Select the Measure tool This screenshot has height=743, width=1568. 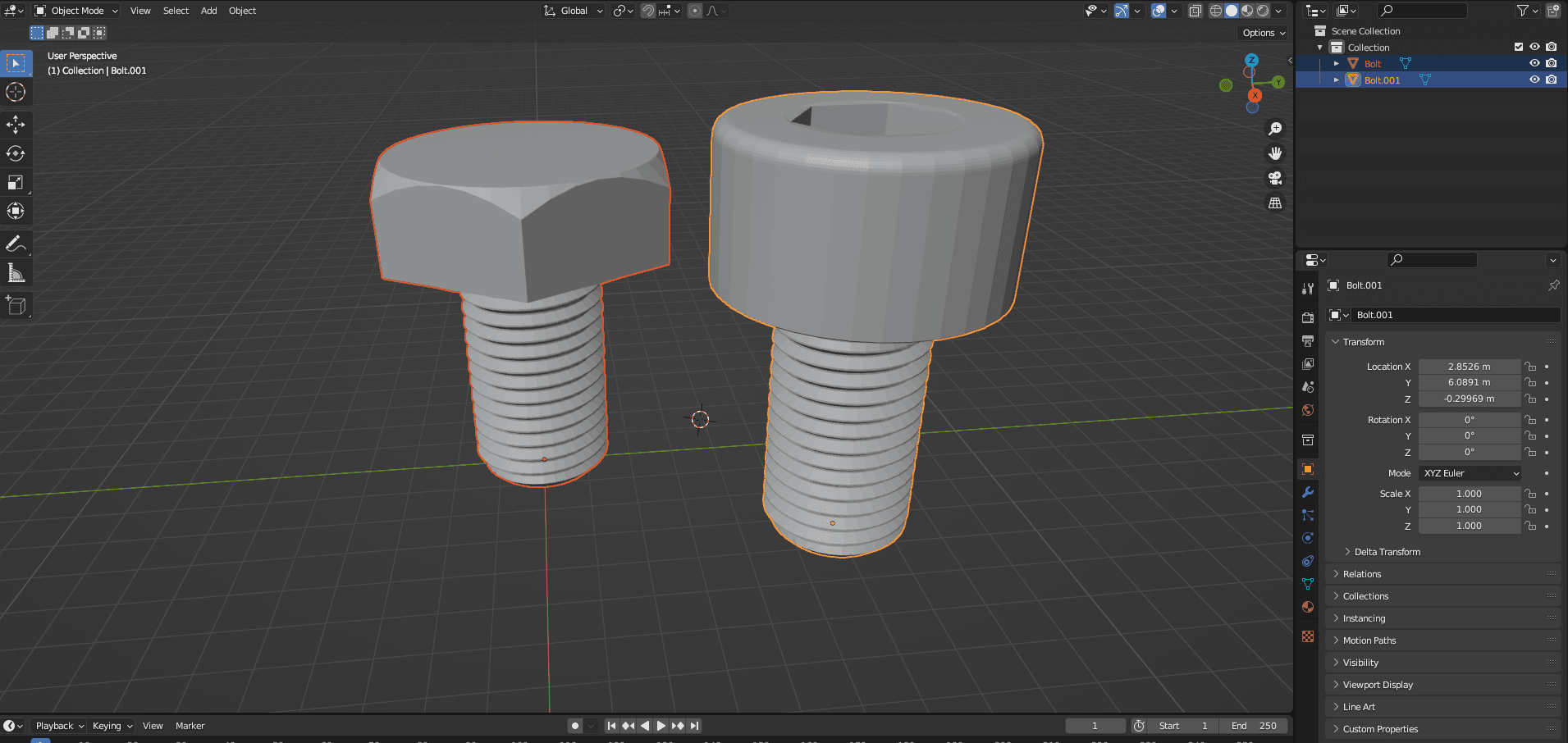(x=16, y=273)
